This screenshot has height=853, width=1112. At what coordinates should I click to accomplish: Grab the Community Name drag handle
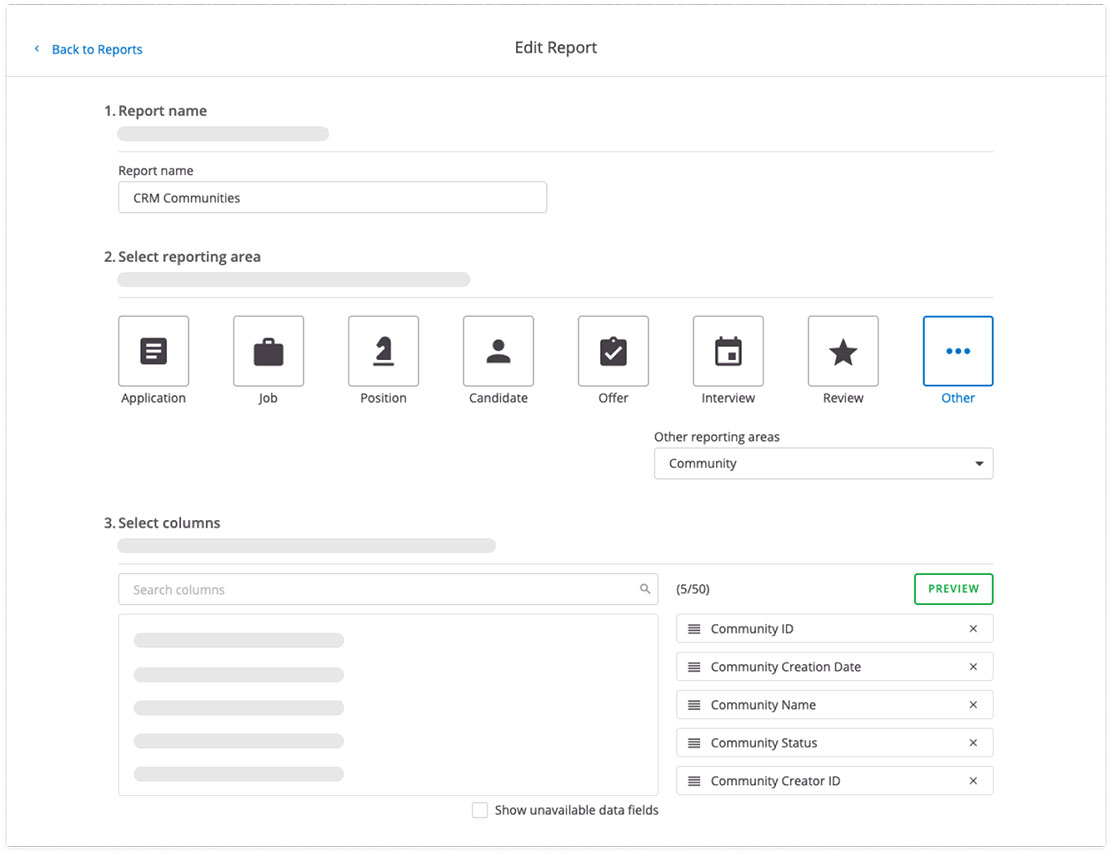click(x=694, y=705)
